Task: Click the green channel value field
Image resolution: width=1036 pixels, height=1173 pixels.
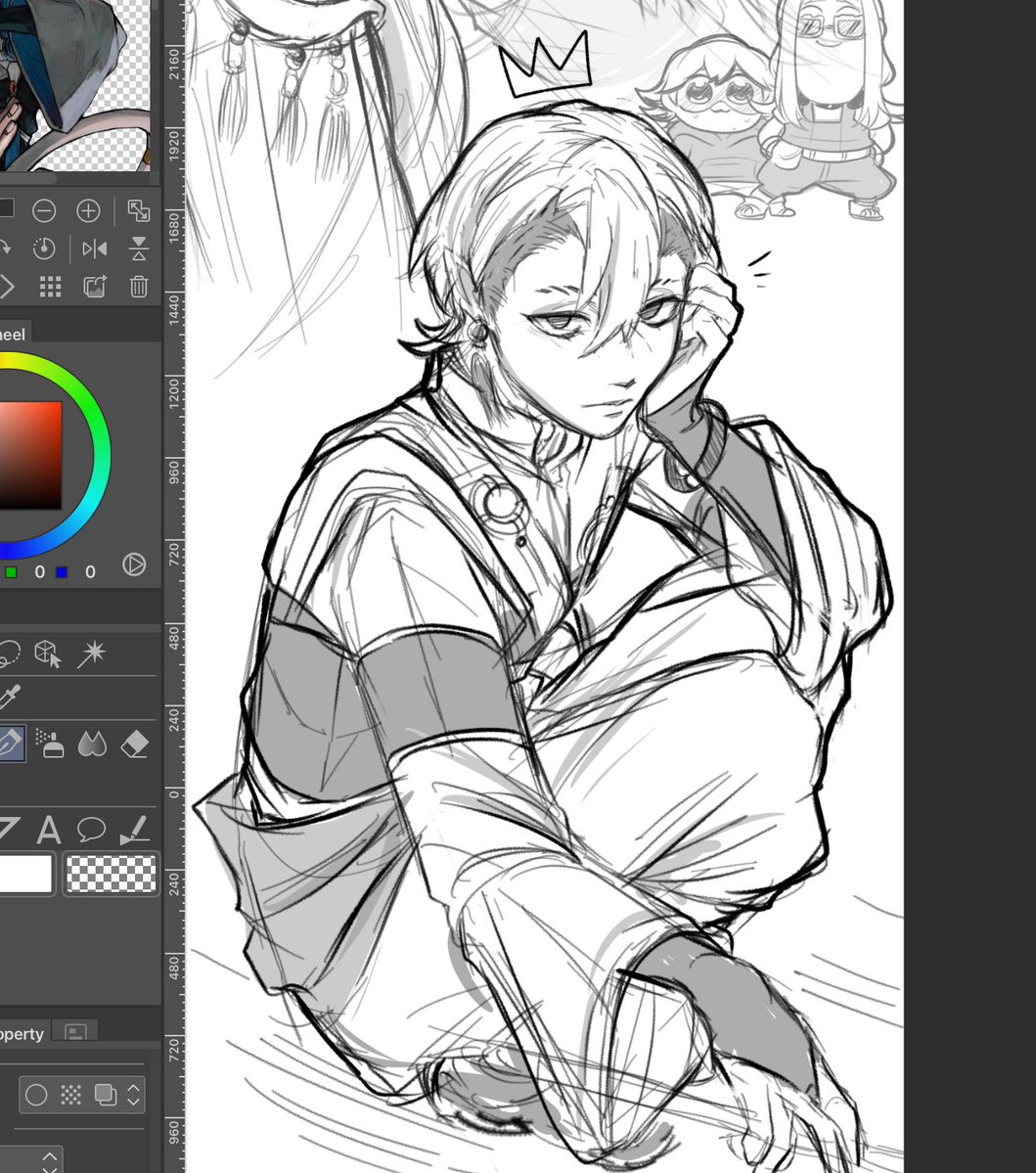Action: coord(39,572)
